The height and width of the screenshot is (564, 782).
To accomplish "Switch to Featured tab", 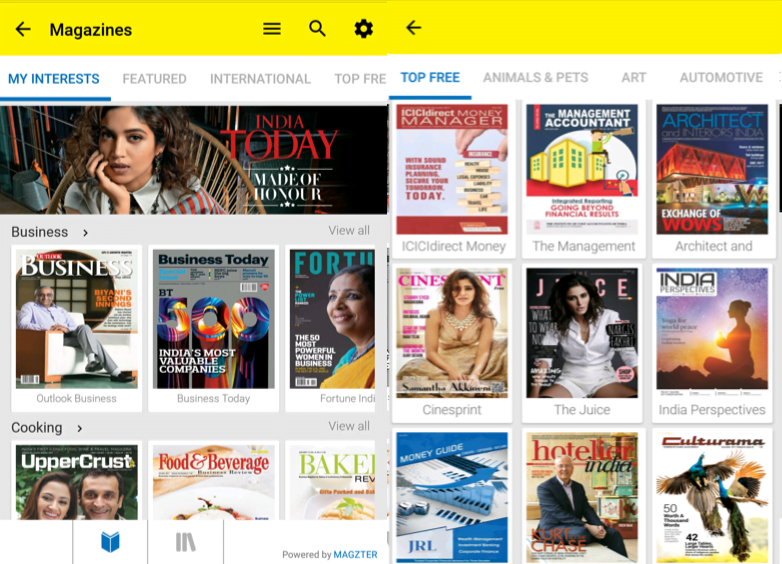I will (155, 79).
